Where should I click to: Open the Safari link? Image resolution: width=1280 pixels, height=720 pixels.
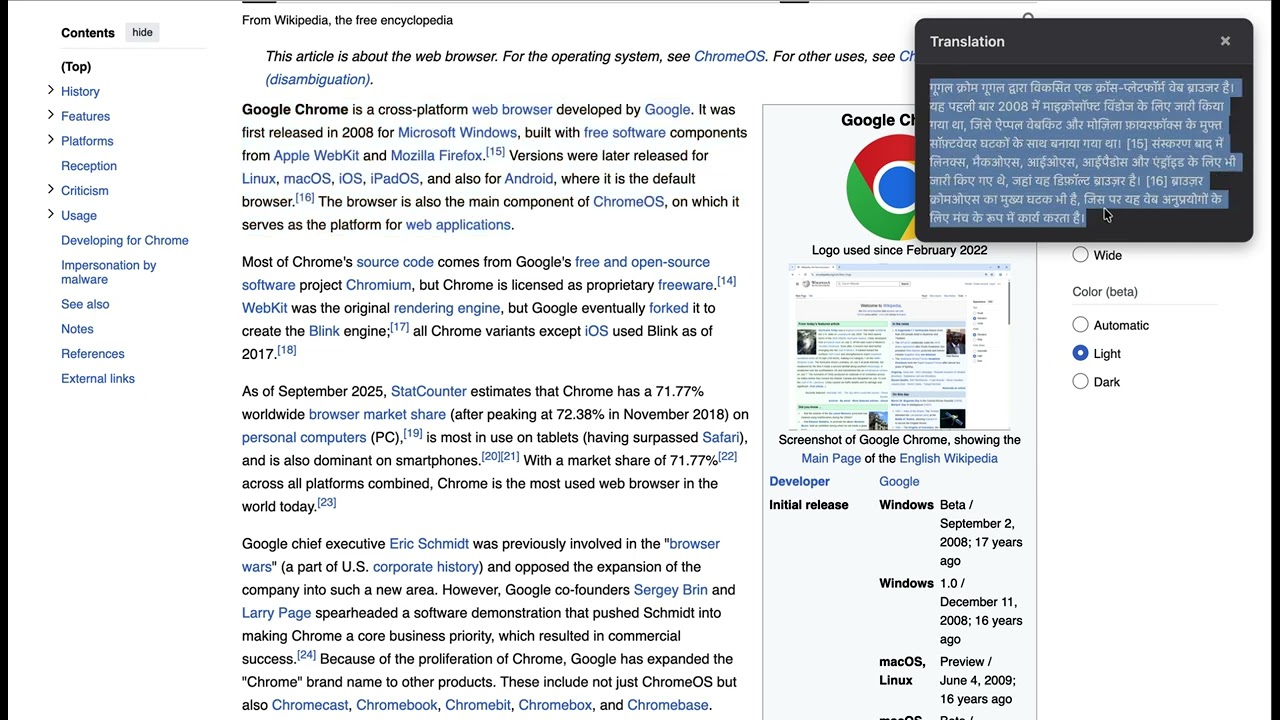[721, 437]
